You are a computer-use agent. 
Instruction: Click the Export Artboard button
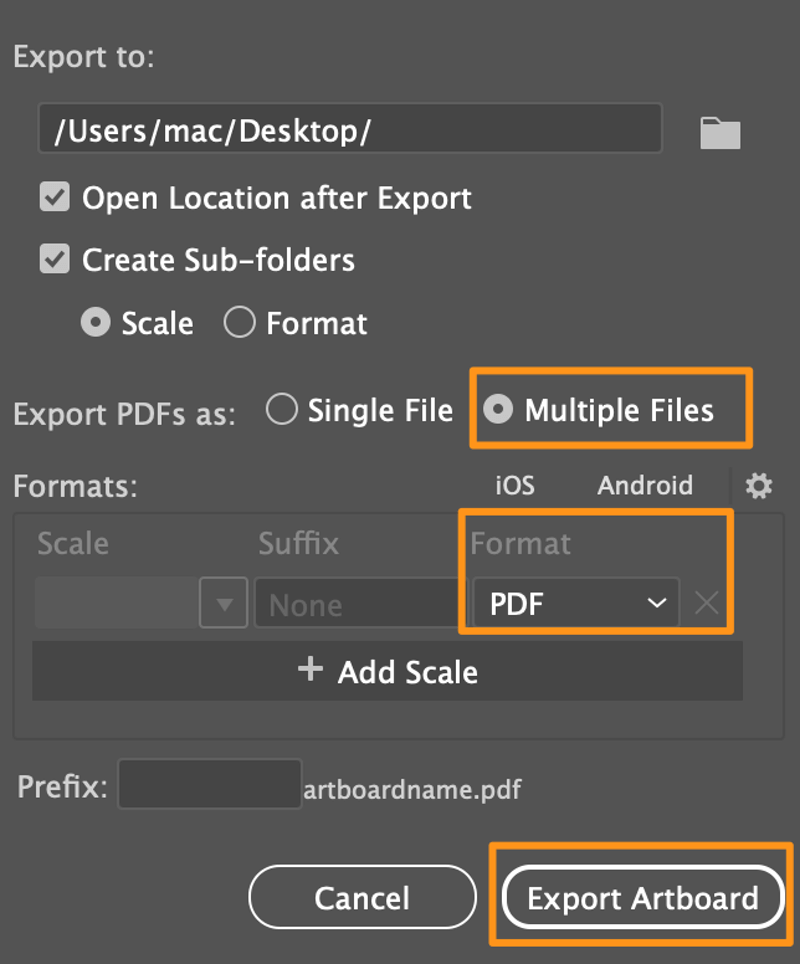[641, 897]
